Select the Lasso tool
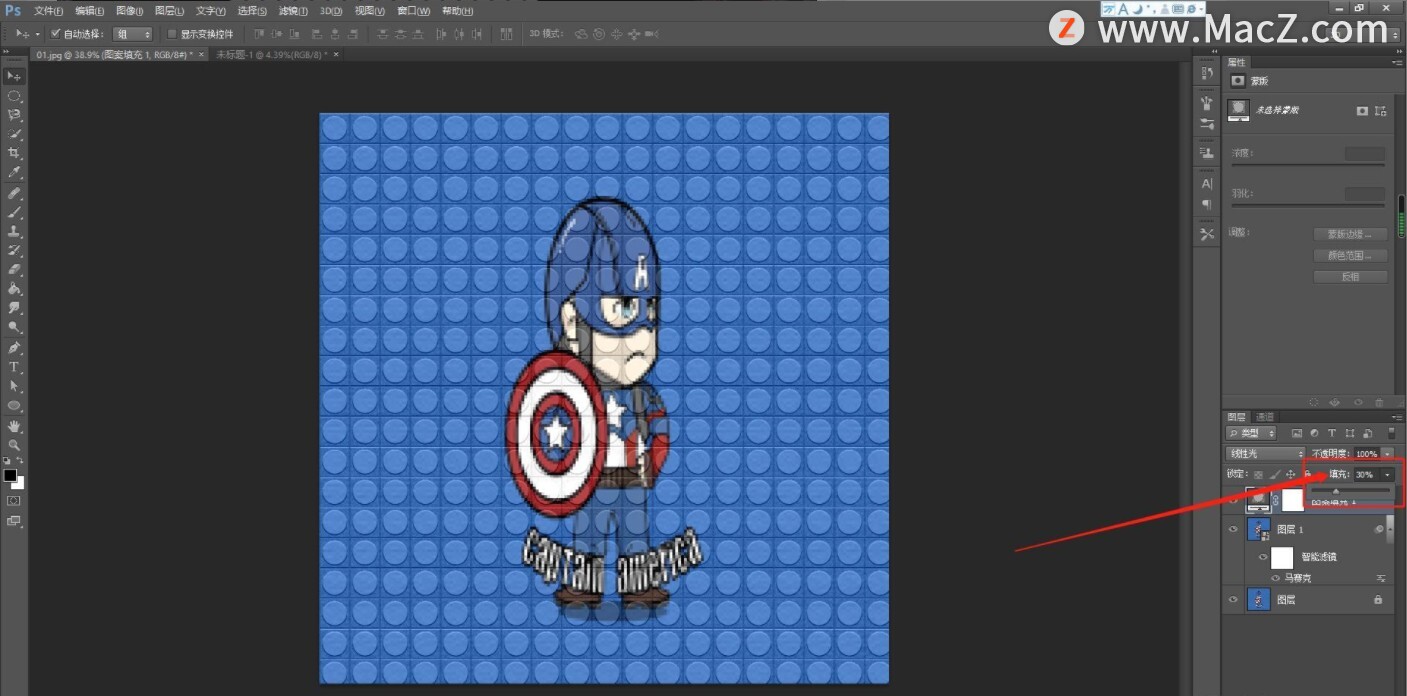This screenshot has height=696, width=1407. point(14,115)
